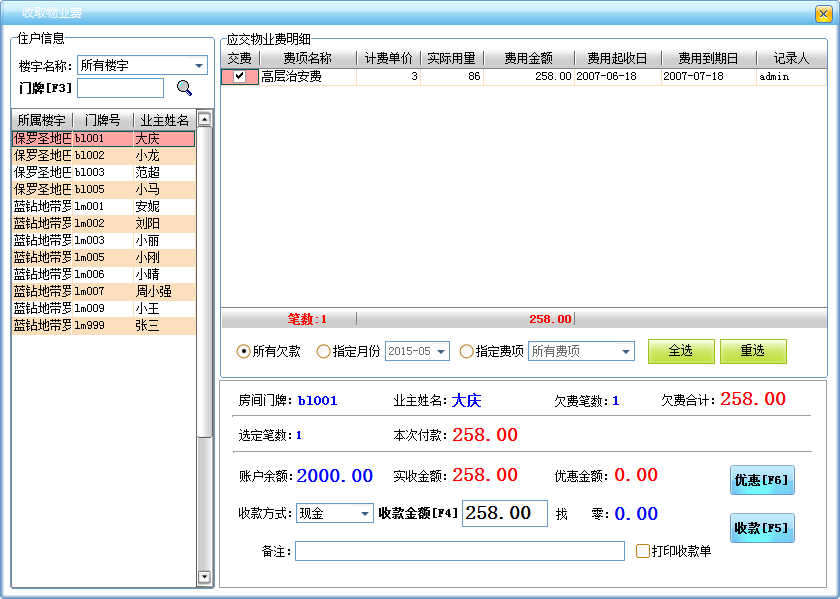
Task: Click the 2007-07-18 due date cell
Action: pos(709,77)
